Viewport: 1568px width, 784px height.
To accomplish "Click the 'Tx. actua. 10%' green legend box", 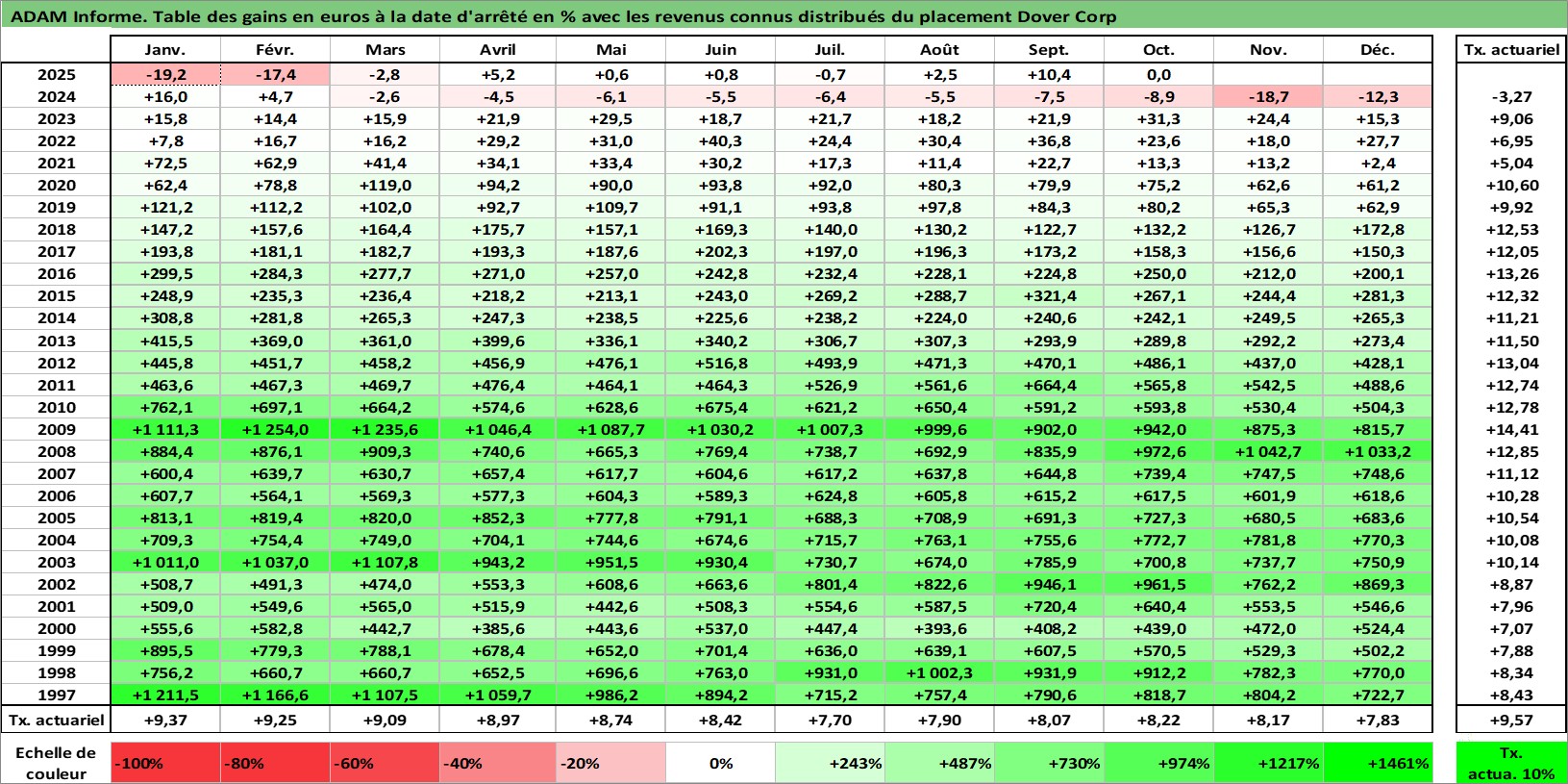I will click(x=1511, y=762).
